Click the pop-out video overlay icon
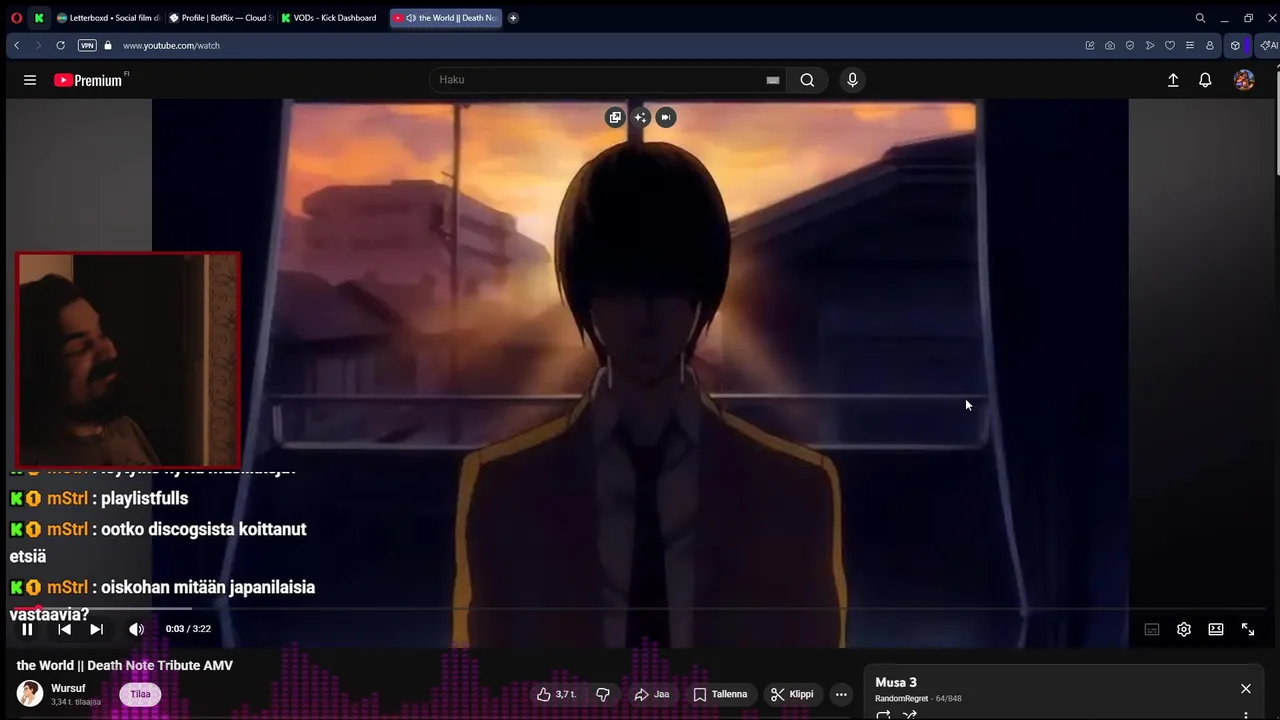This screenshot has height=720, width=1280. (615, 117)
